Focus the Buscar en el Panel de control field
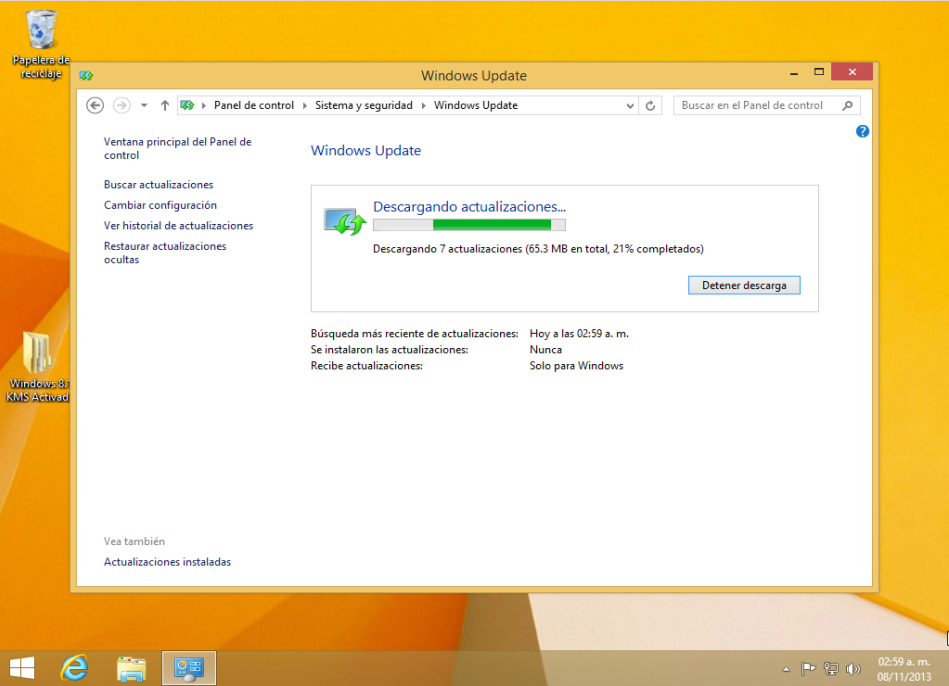949x686 pixels. tap(766, 105)
